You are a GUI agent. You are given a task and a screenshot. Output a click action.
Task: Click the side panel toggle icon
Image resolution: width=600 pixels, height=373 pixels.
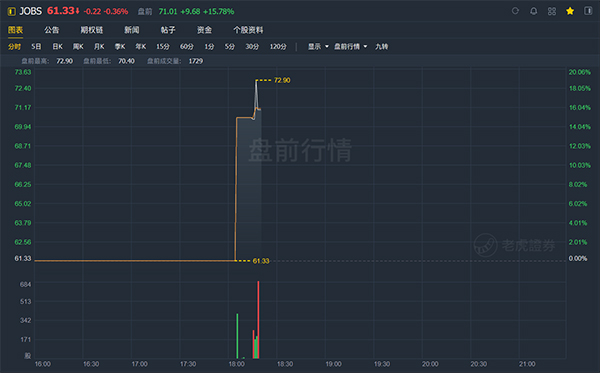[588, 11]
